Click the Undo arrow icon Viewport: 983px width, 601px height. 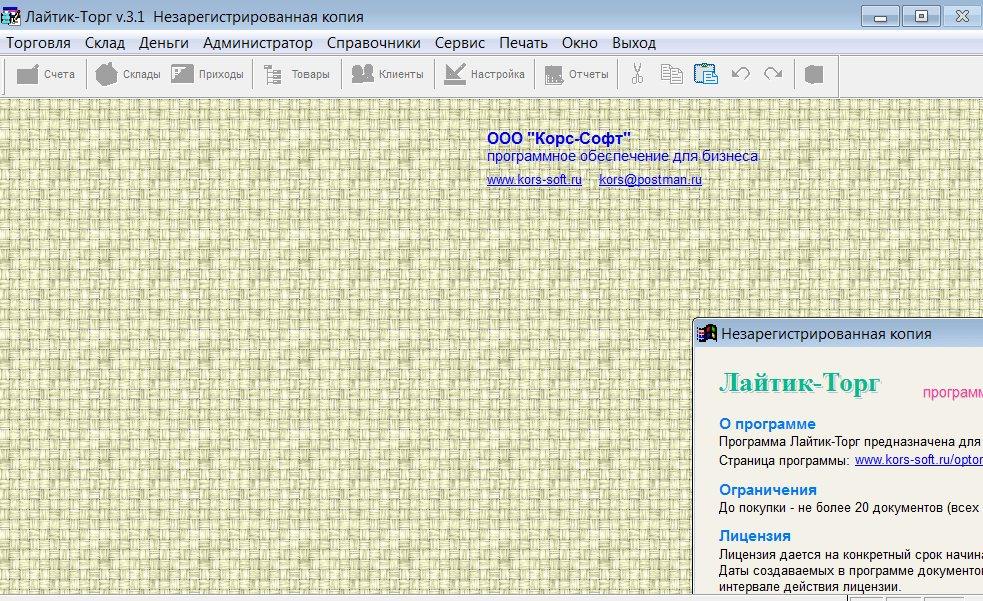[740, 74]
